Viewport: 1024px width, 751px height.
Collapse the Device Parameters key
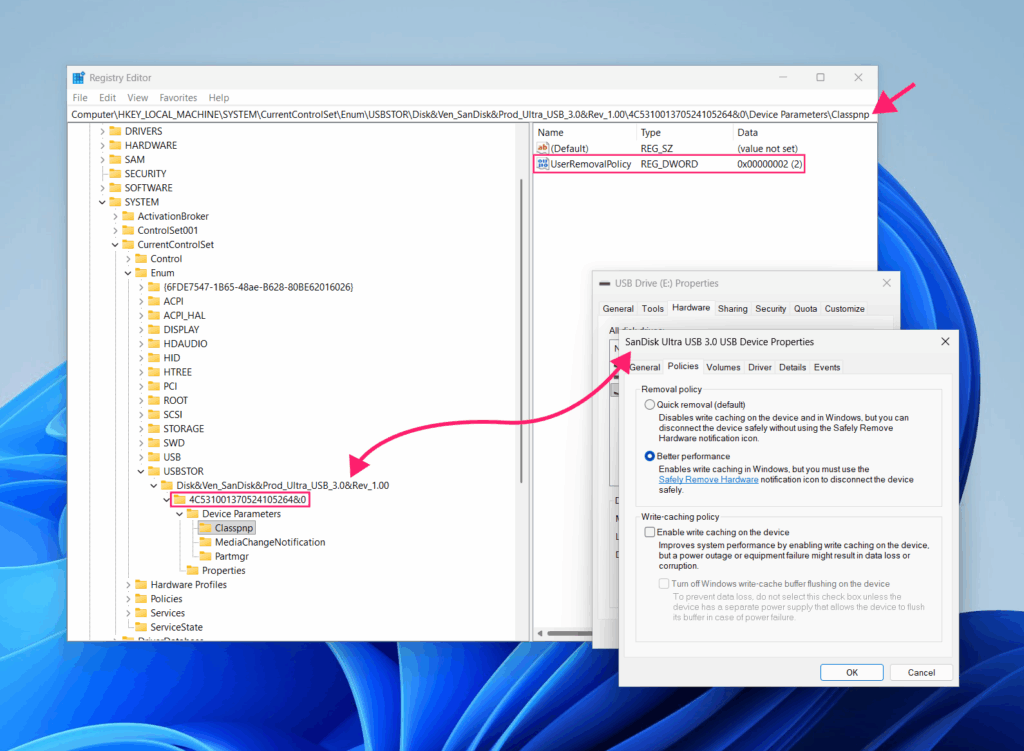[180, 514]
